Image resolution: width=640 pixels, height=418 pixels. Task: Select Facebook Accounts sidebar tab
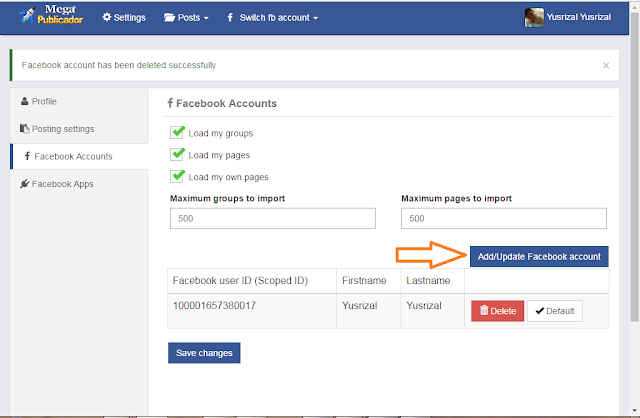[80, 156]
